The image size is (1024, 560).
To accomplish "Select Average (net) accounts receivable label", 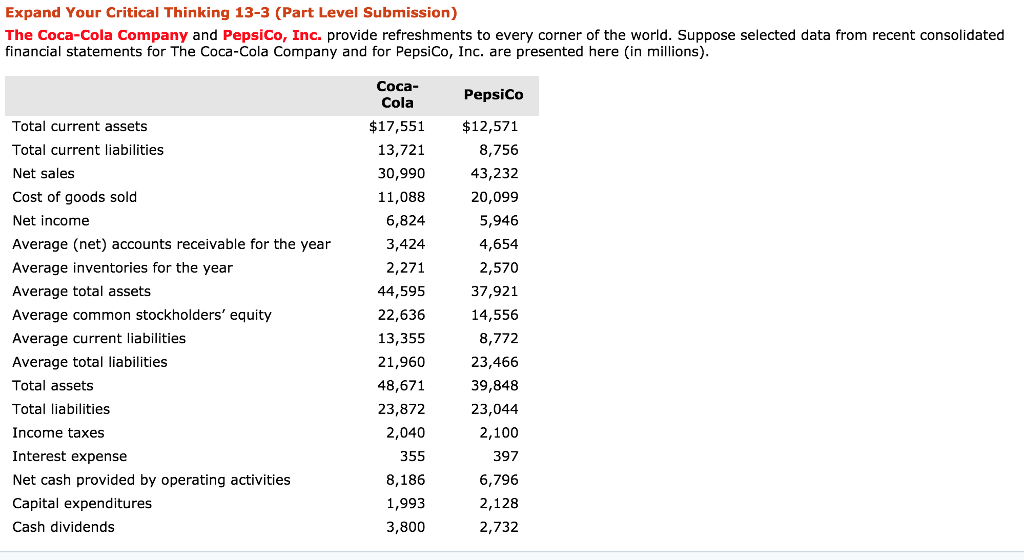I will pos(172,244).
